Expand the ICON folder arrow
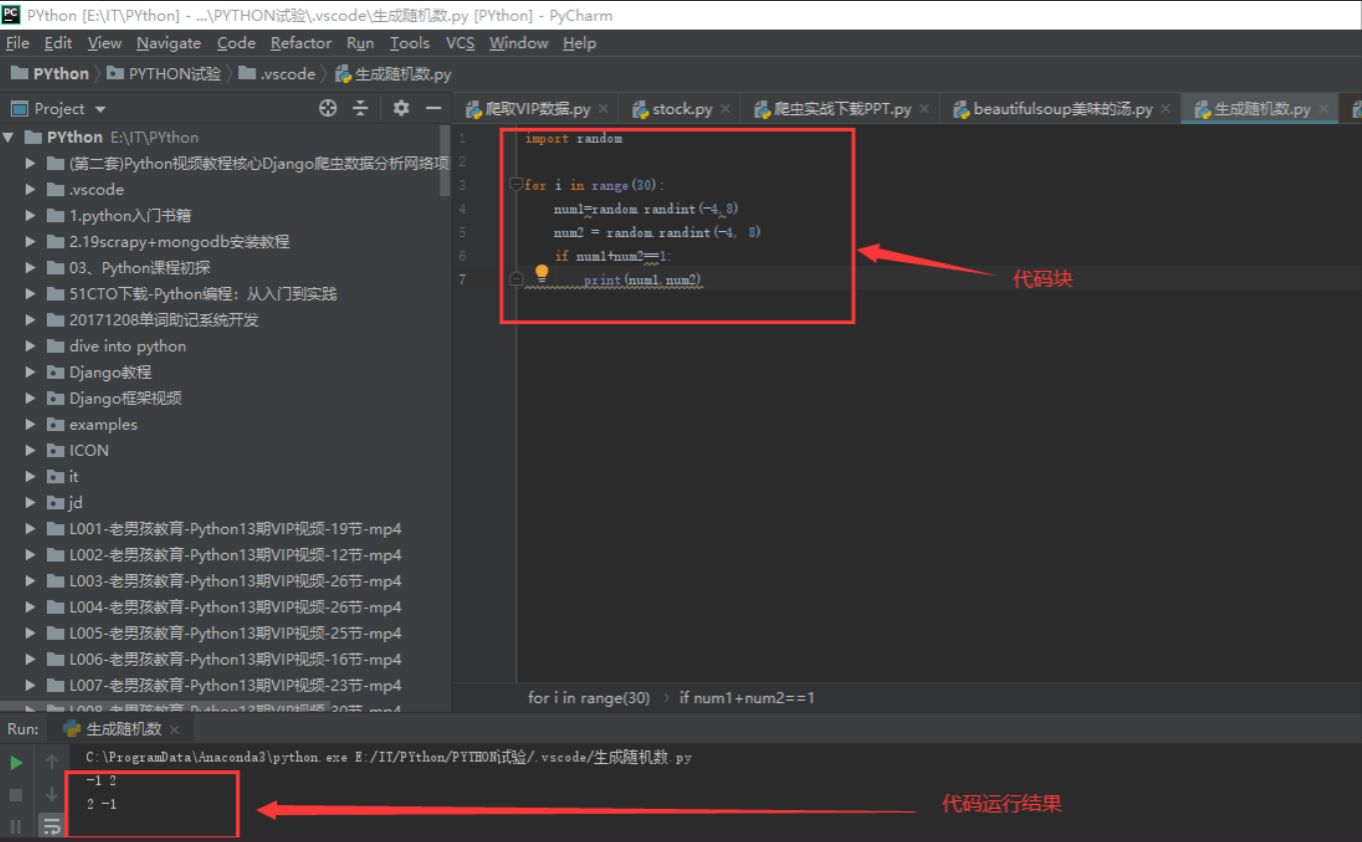 (x=31, y=450)
